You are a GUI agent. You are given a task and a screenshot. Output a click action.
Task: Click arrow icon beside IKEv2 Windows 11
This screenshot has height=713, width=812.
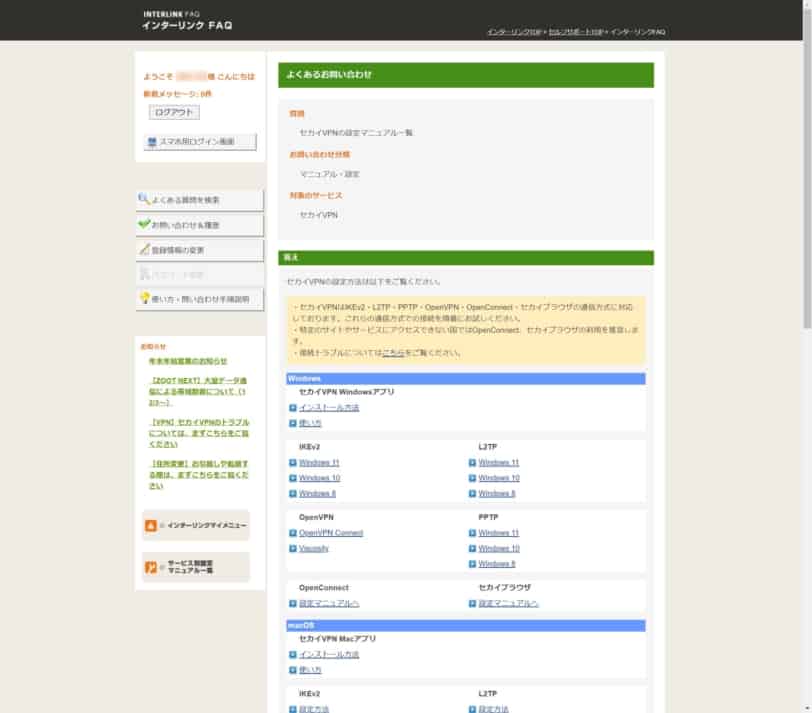point(293,463)
